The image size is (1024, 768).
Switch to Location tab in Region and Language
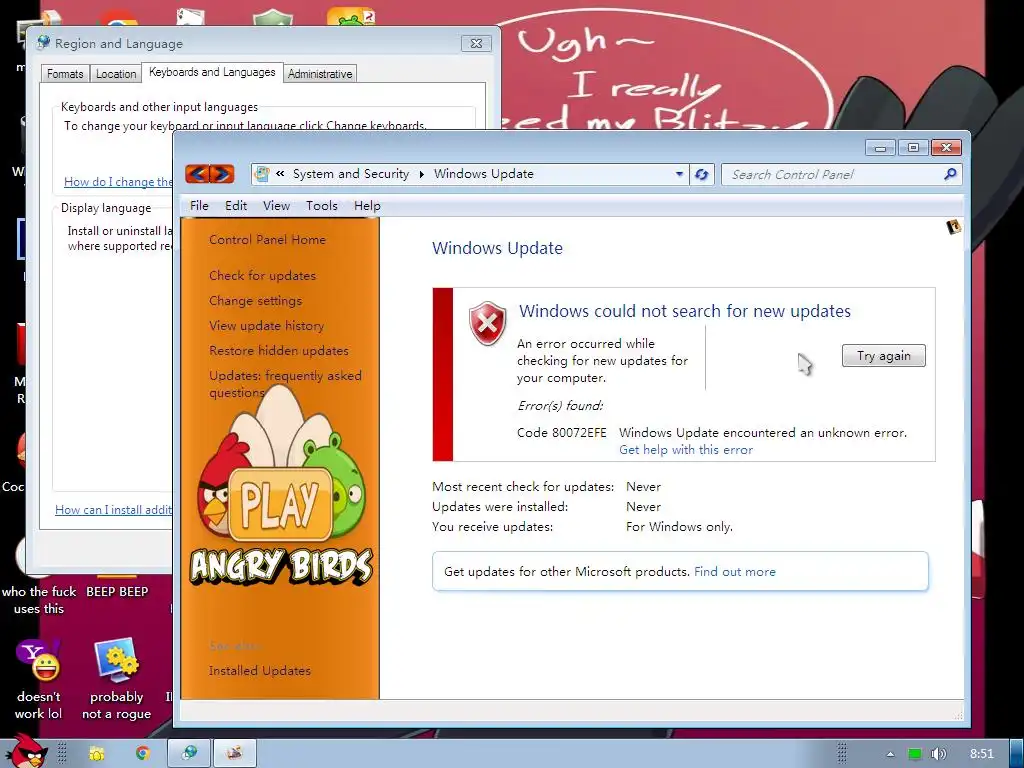[116, 74]
